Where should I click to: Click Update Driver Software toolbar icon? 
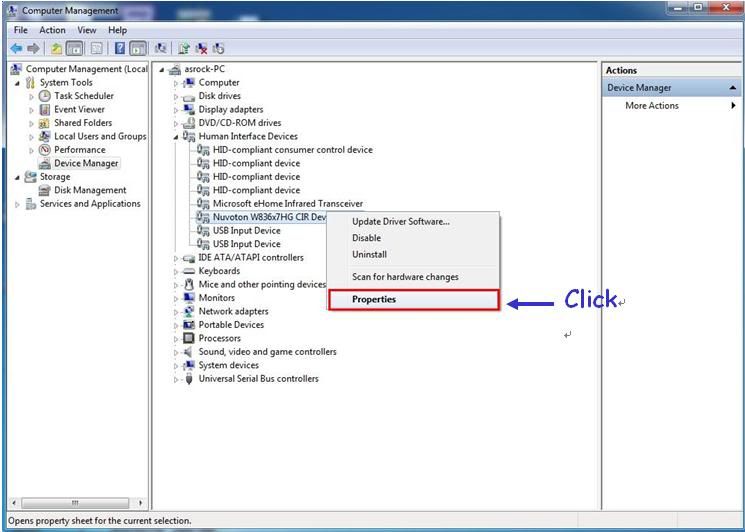(184, 48)
